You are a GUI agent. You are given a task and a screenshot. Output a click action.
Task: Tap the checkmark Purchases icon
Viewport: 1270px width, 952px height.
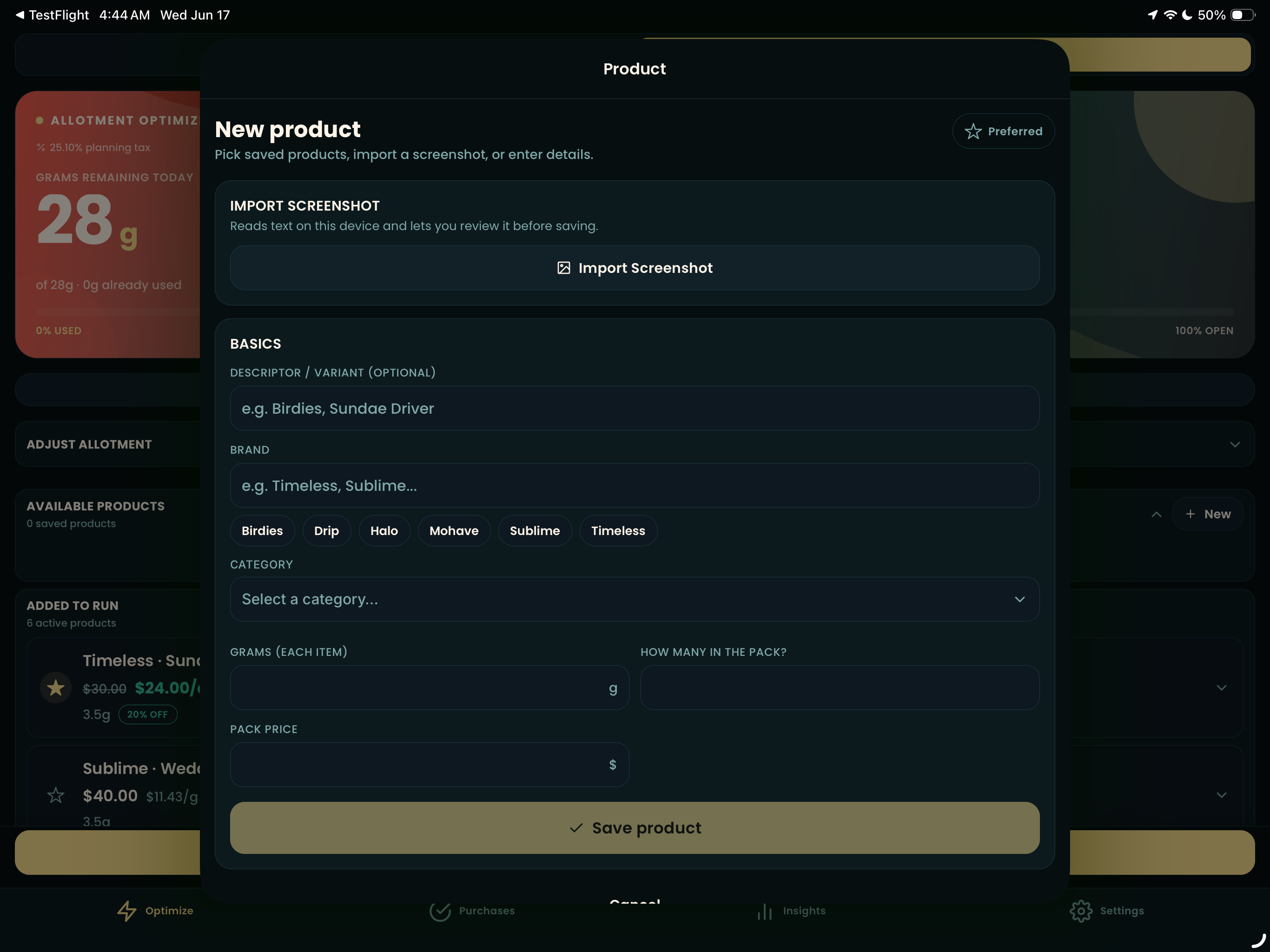[x=440, y=911]
